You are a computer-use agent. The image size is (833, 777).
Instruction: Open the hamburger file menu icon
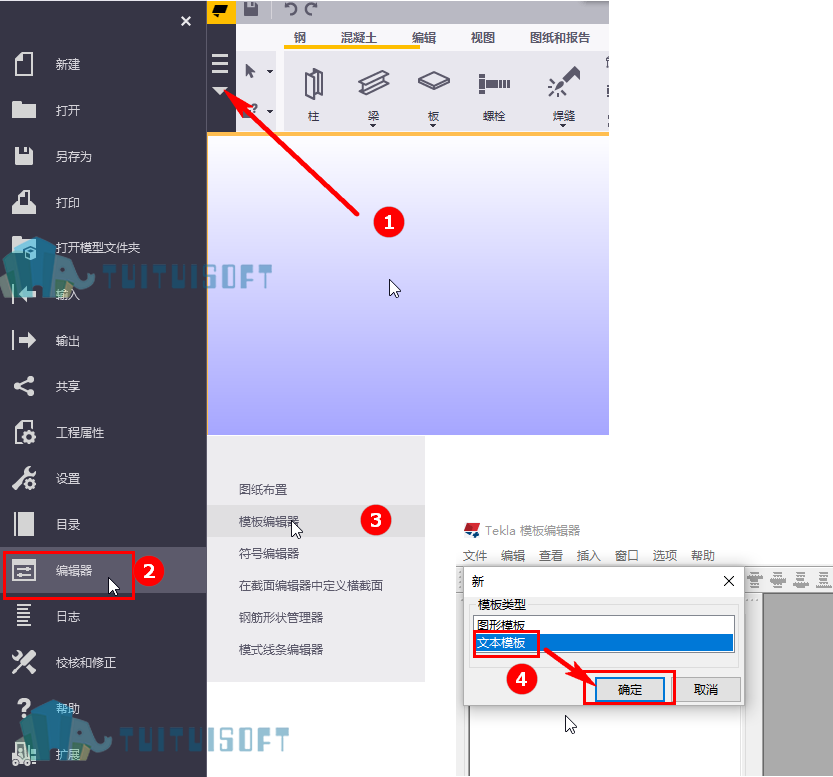(x=220, y=63)
